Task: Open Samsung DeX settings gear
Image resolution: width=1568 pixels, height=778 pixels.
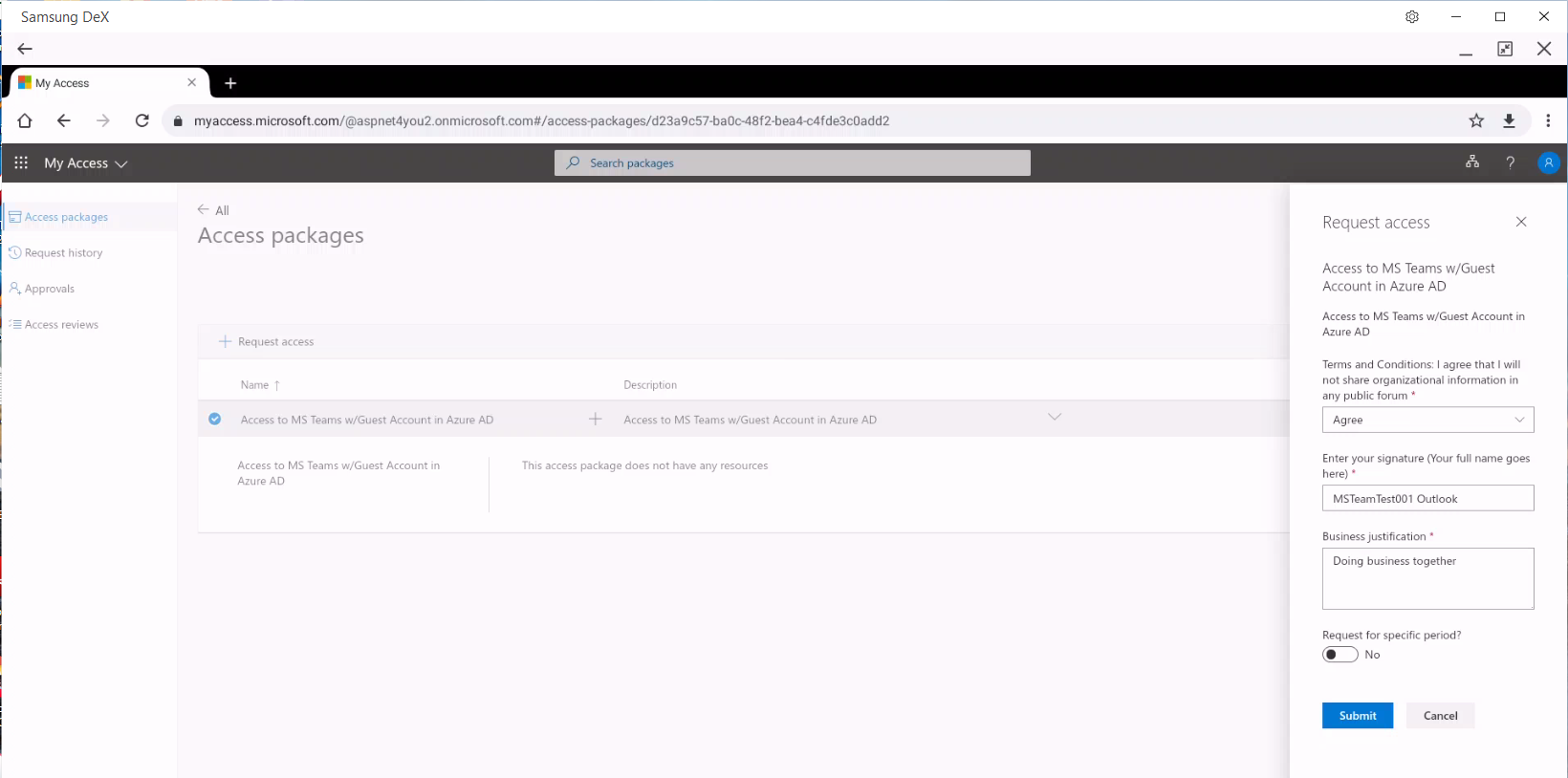Action: tap(1412, 16)
